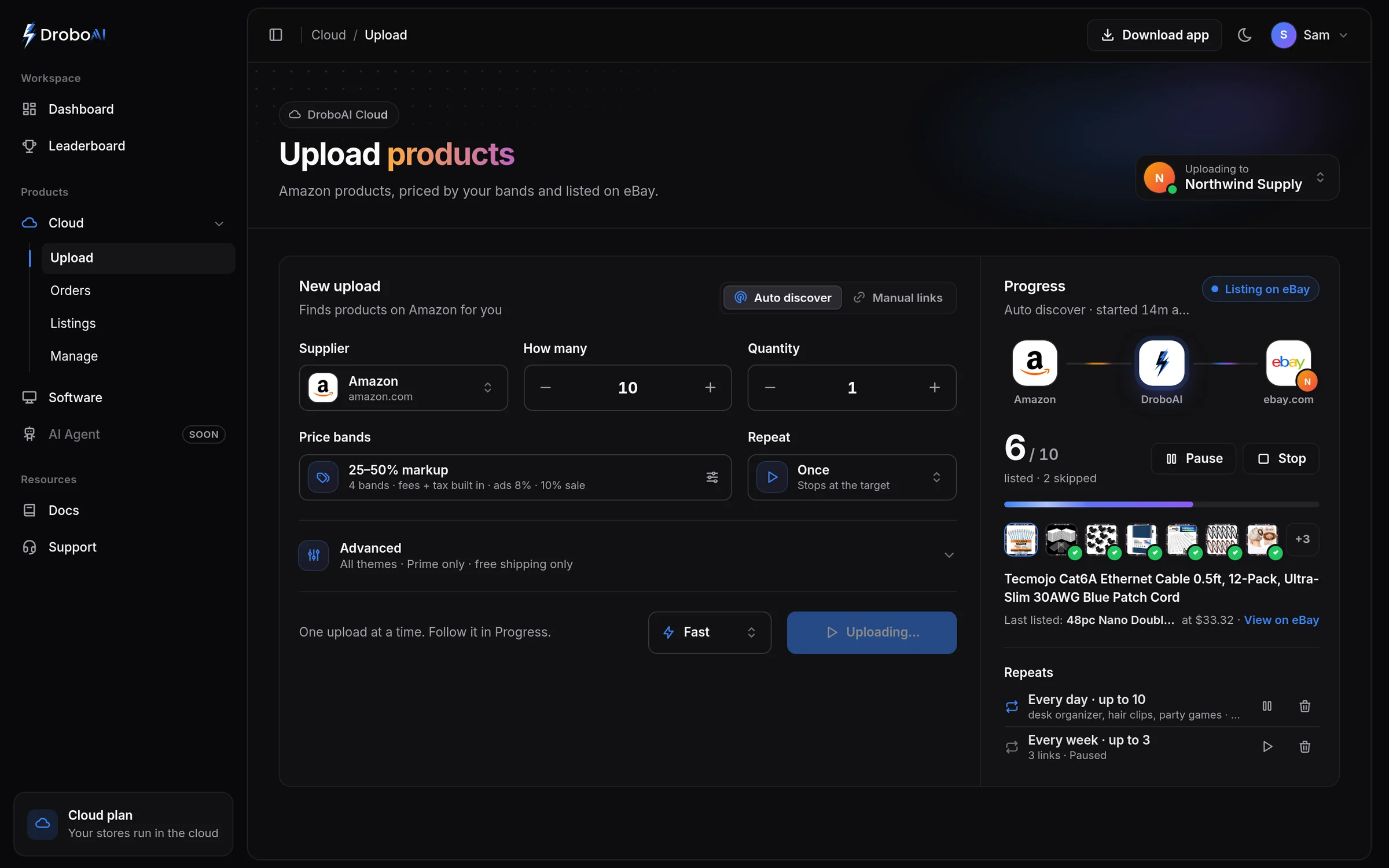This screenshot has height=868, width=1389.
Task: Switch theme with the moon icon
Action: coord(1244,35)
